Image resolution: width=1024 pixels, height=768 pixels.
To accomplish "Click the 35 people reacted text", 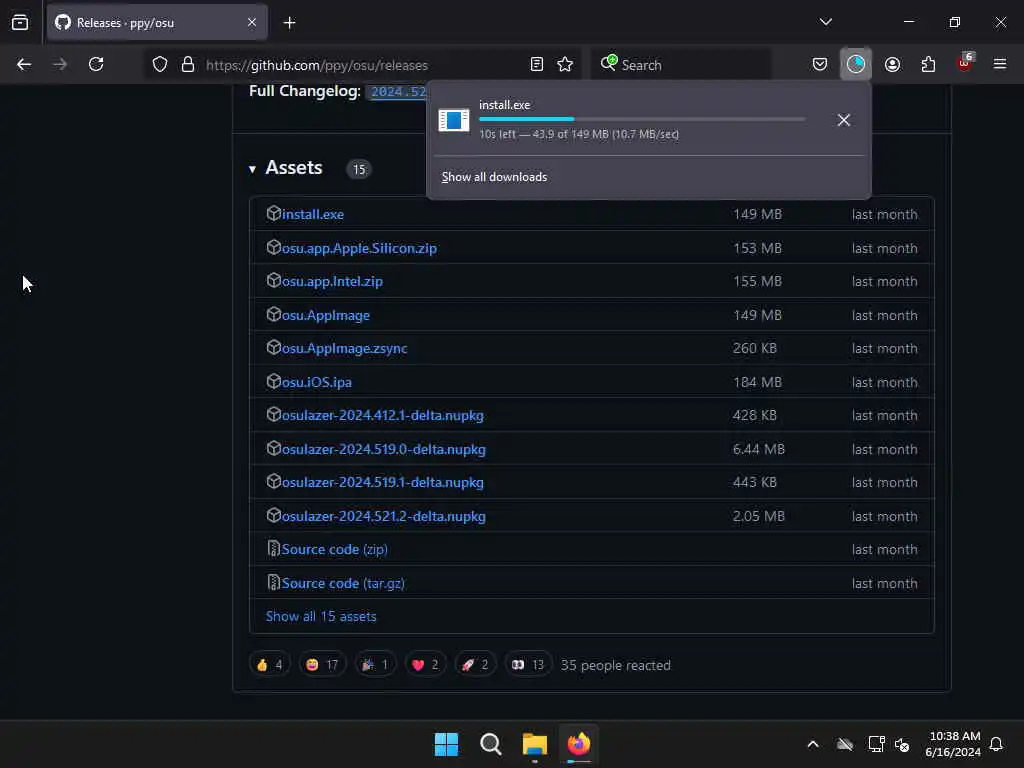I will pos(616,665).
